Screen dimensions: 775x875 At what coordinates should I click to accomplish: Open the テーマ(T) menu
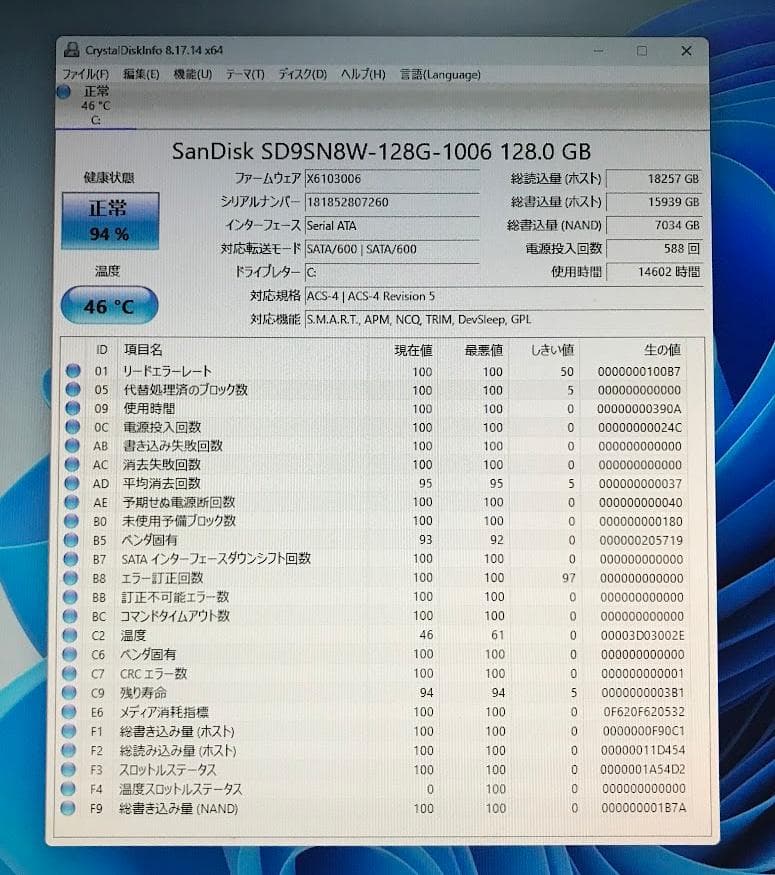point(245,74)
